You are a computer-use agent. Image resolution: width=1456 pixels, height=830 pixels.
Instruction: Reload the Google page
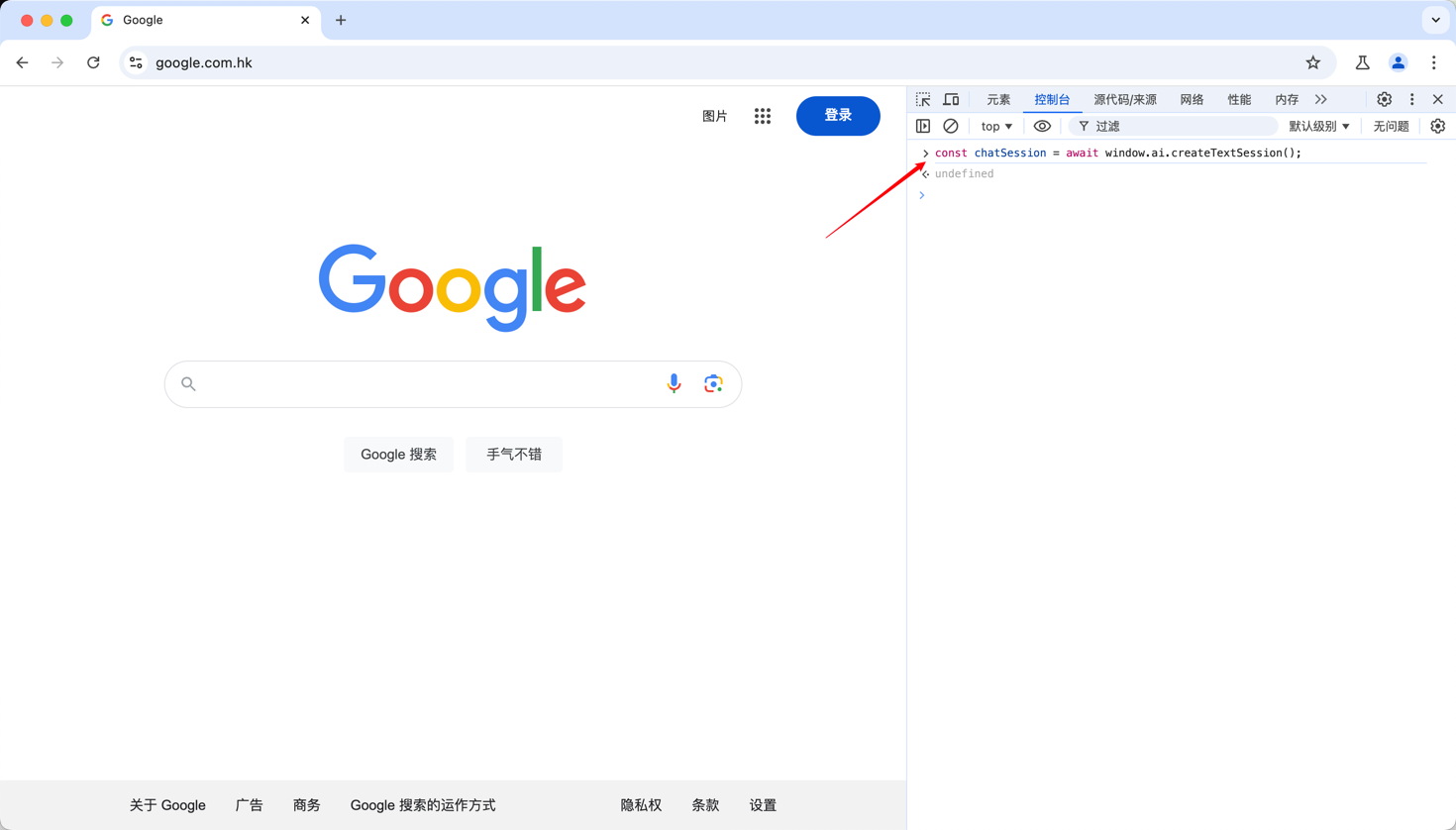pos(93,62)
